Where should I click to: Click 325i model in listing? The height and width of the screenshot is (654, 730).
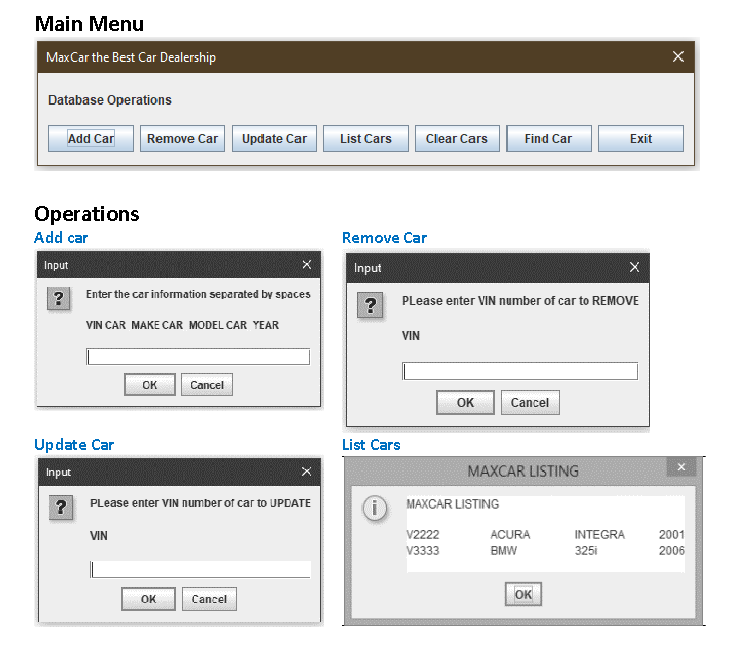tap(586, 551)
